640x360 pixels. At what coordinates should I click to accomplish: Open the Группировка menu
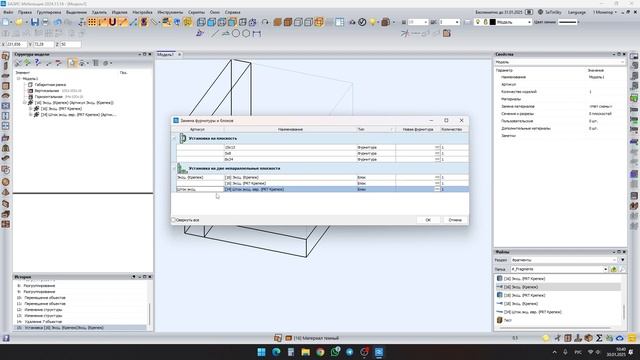click(x=49, y=12)
